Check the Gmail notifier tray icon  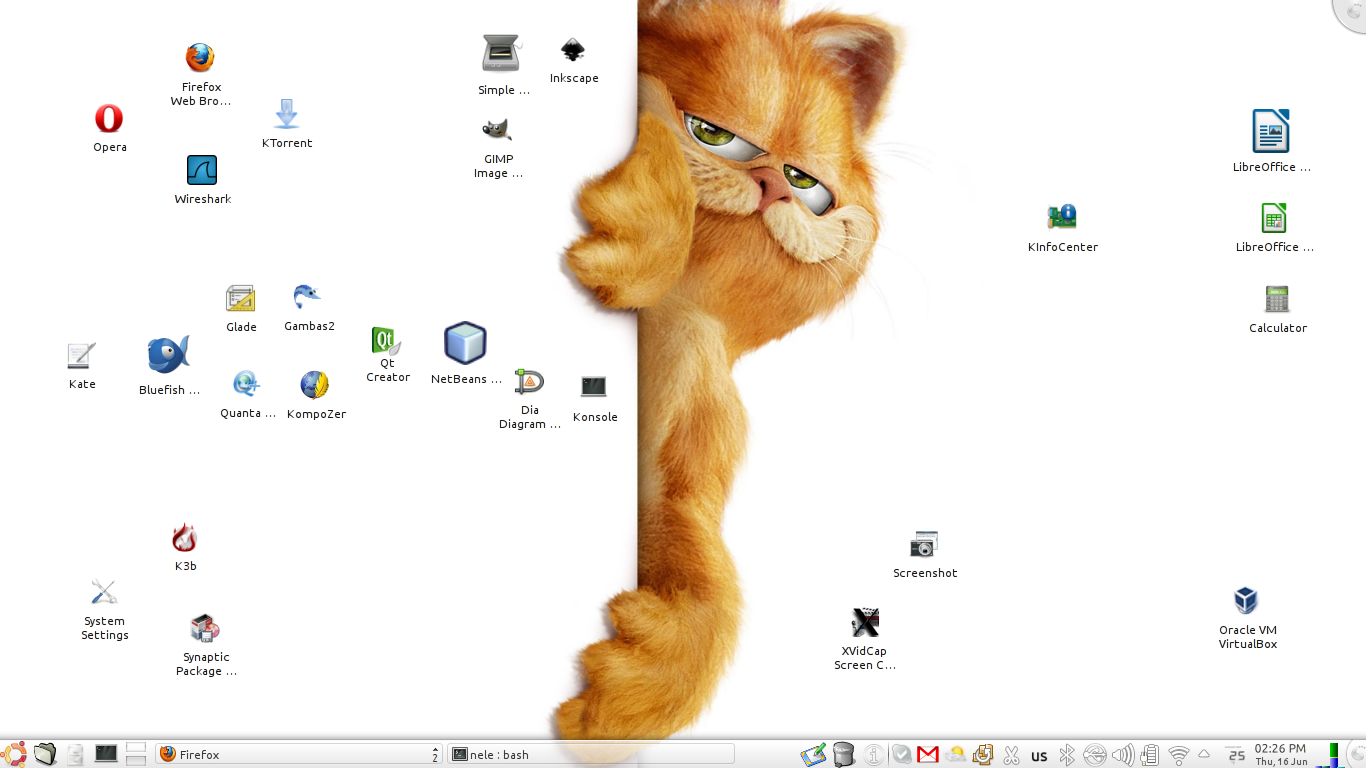tap(928, 755)
